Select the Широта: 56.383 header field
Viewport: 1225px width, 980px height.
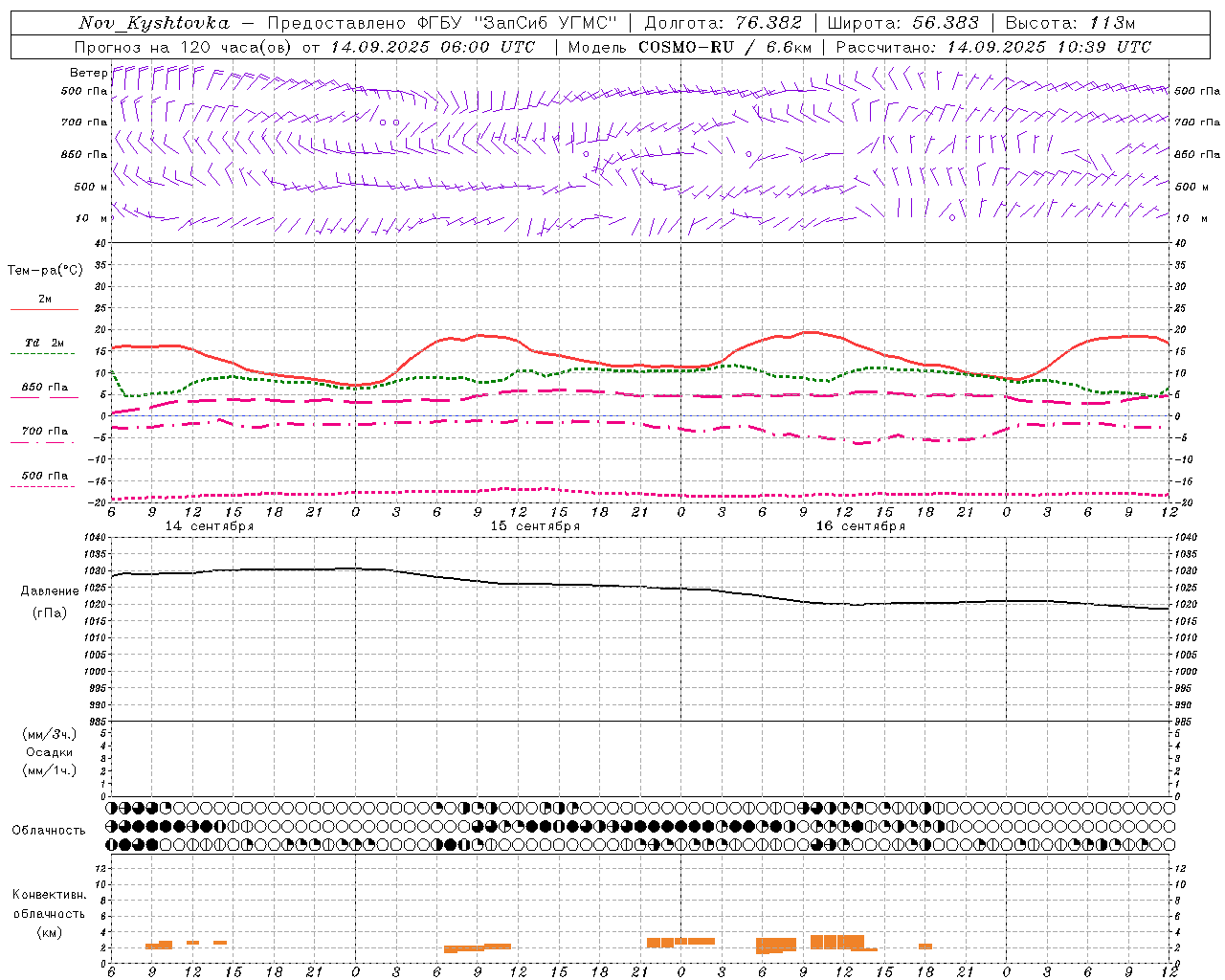click(x=902, y=23)
